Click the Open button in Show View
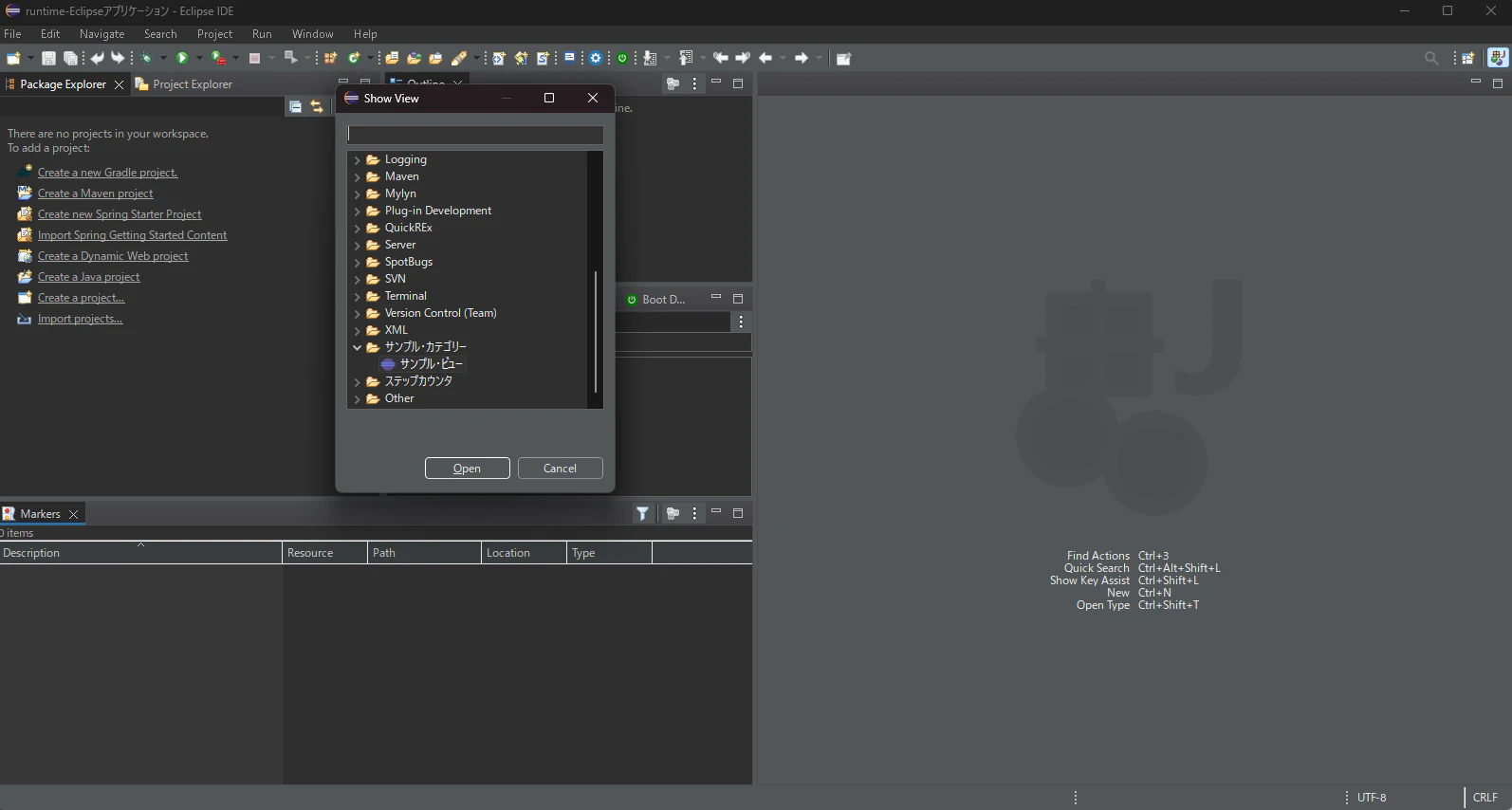Screen dimensions: 1512x810 (468, 469)
